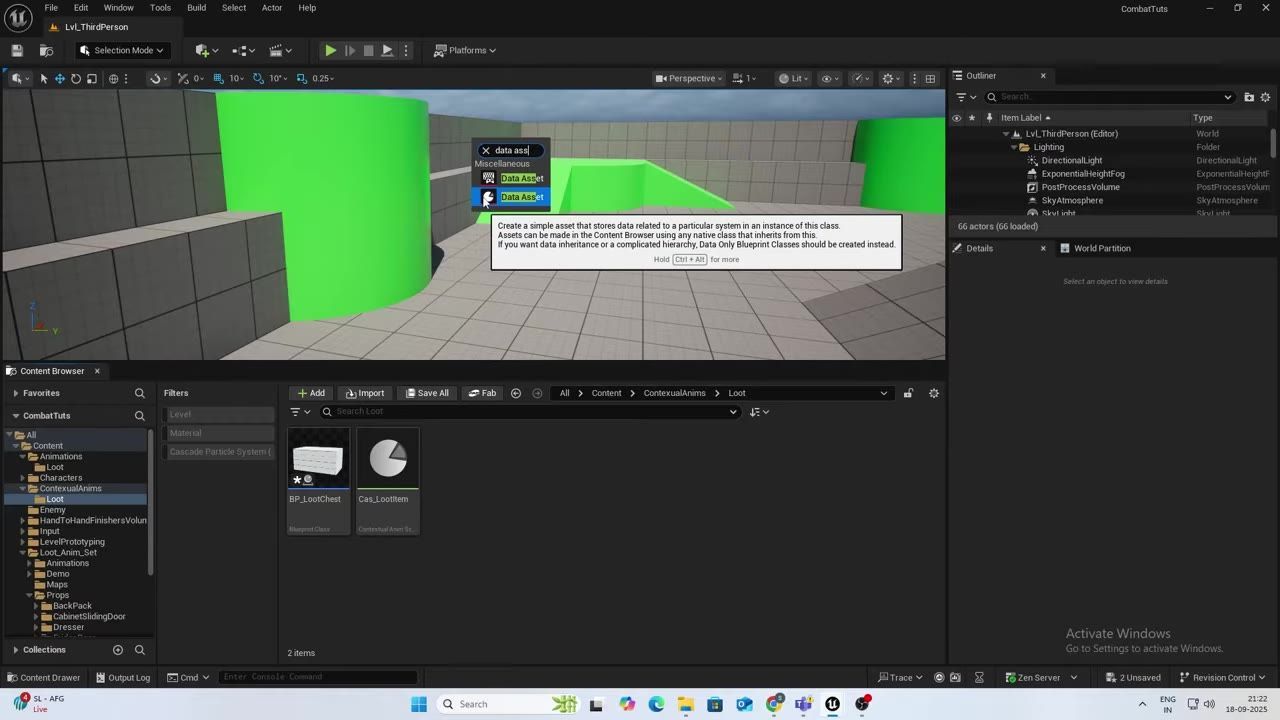This screenshot has width=1280, height=720.
Task: Open the Fab button in Content Browser
Action: click(482, 393)
